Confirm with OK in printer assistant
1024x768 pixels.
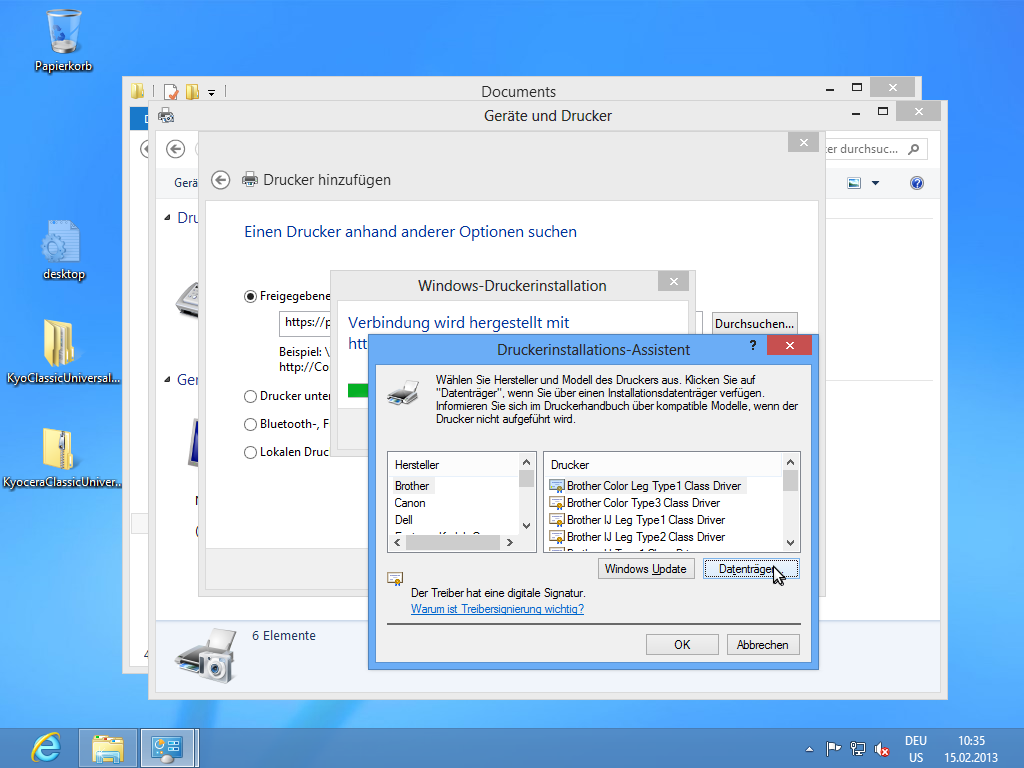tap(682, 645)
